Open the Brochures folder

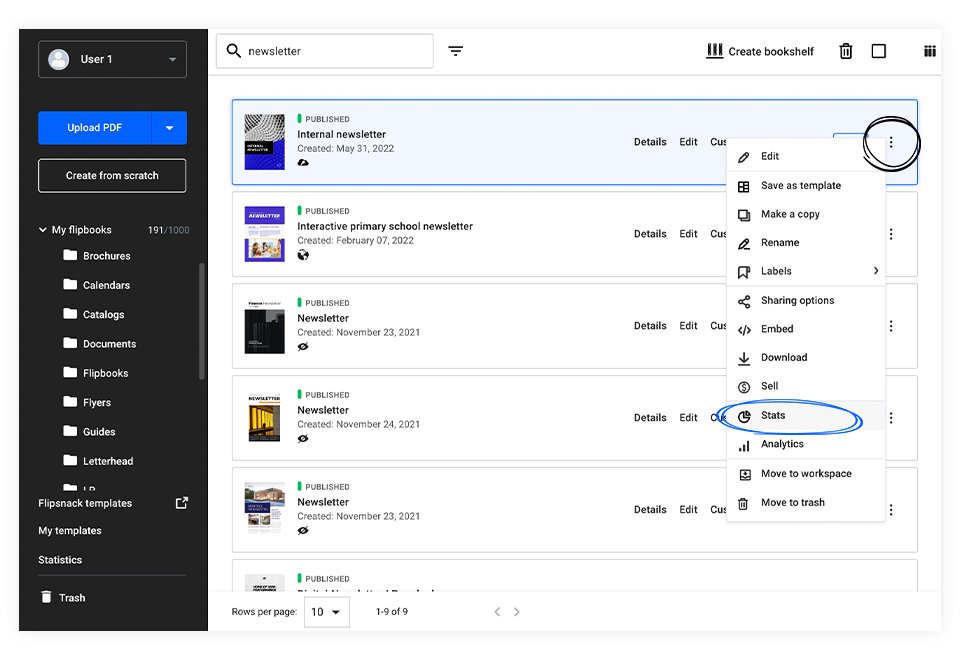tap(97, 256)
